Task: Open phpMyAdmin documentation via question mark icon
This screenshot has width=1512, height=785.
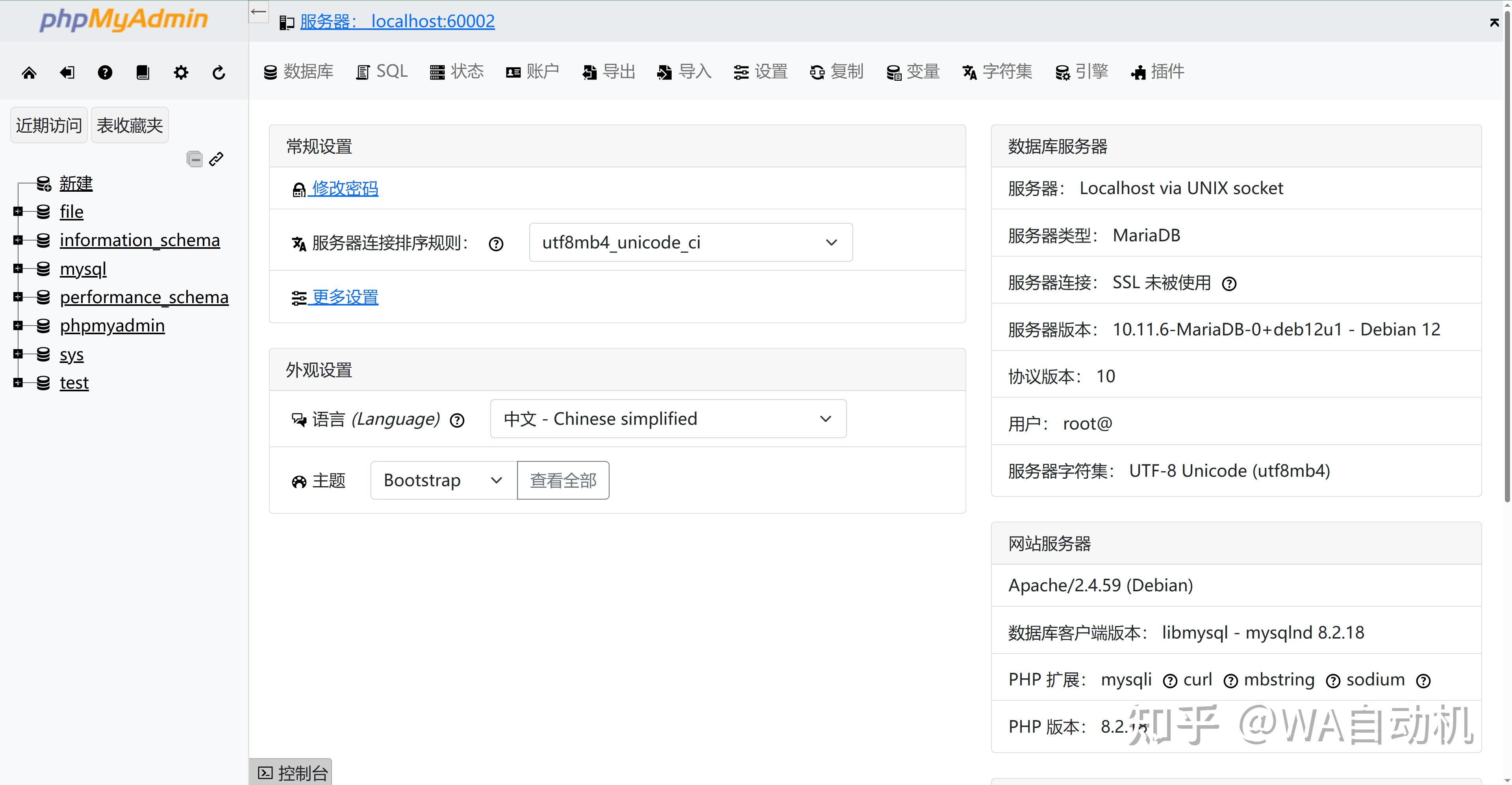Action: (x=104, y=72)
